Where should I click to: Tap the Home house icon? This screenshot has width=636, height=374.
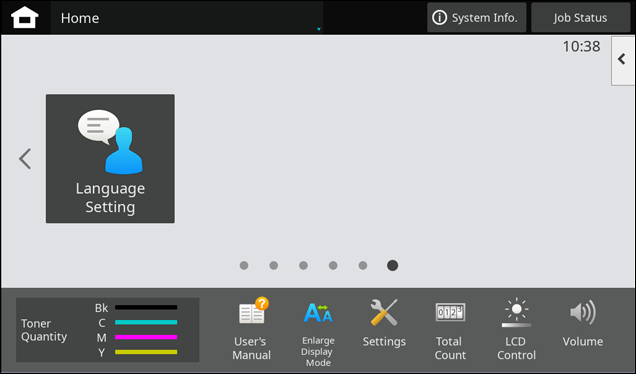(25, 17)
